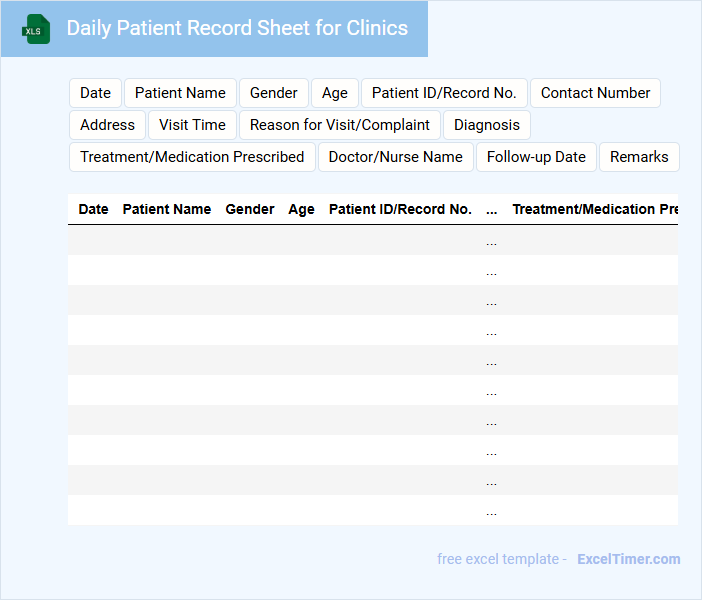
Task: Select the Remarks tag
Action: pyautogui.click(x=639, y=157)
